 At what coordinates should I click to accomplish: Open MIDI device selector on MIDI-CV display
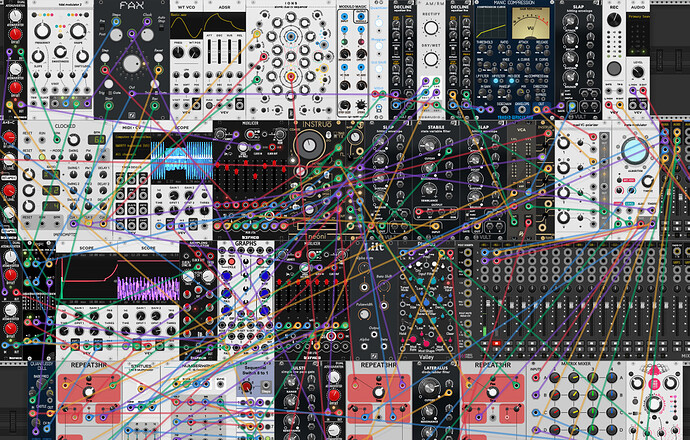(132, 144)
